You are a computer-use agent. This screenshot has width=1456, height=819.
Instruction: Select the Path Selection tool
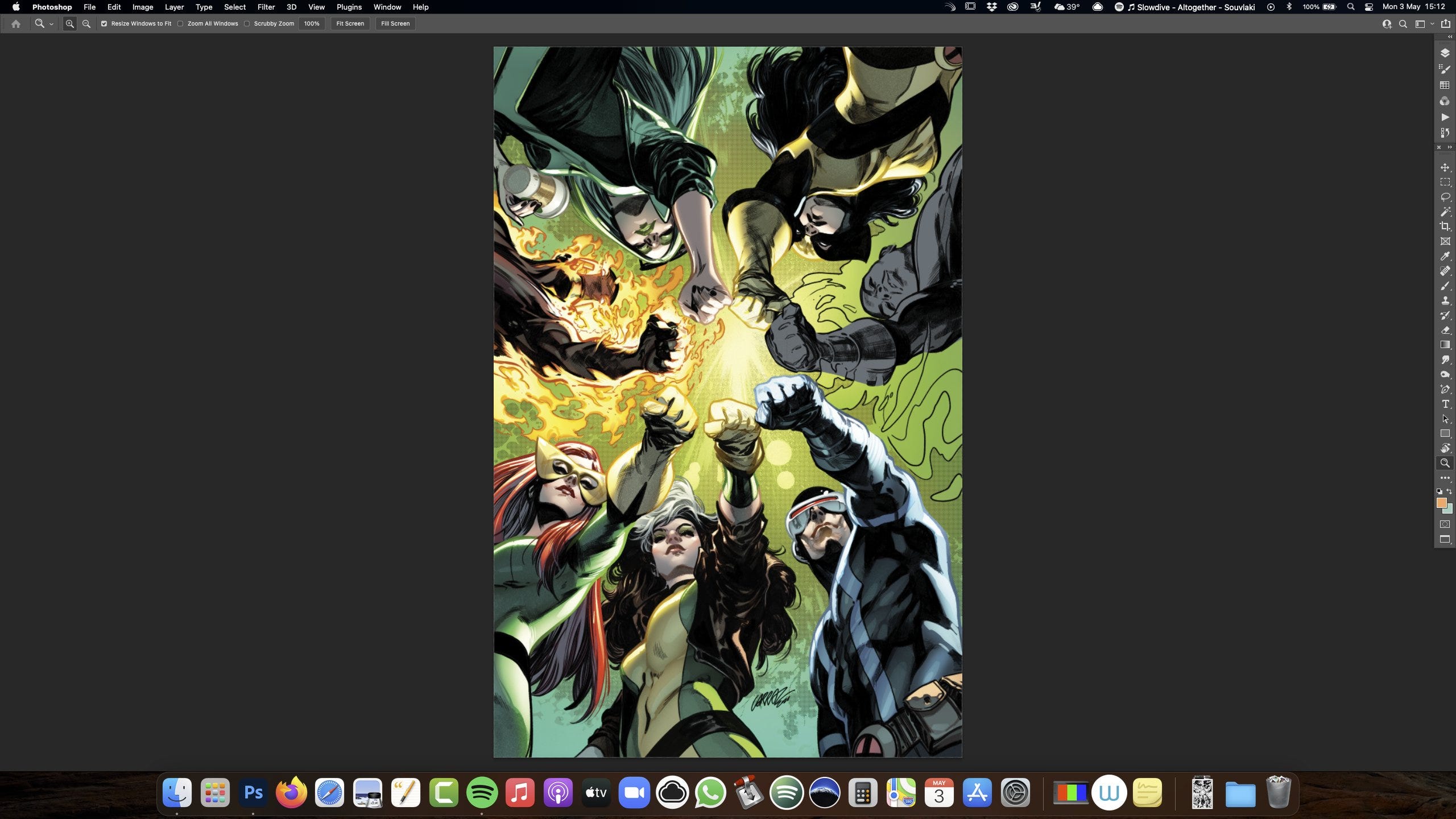[x=1445, y=419]
